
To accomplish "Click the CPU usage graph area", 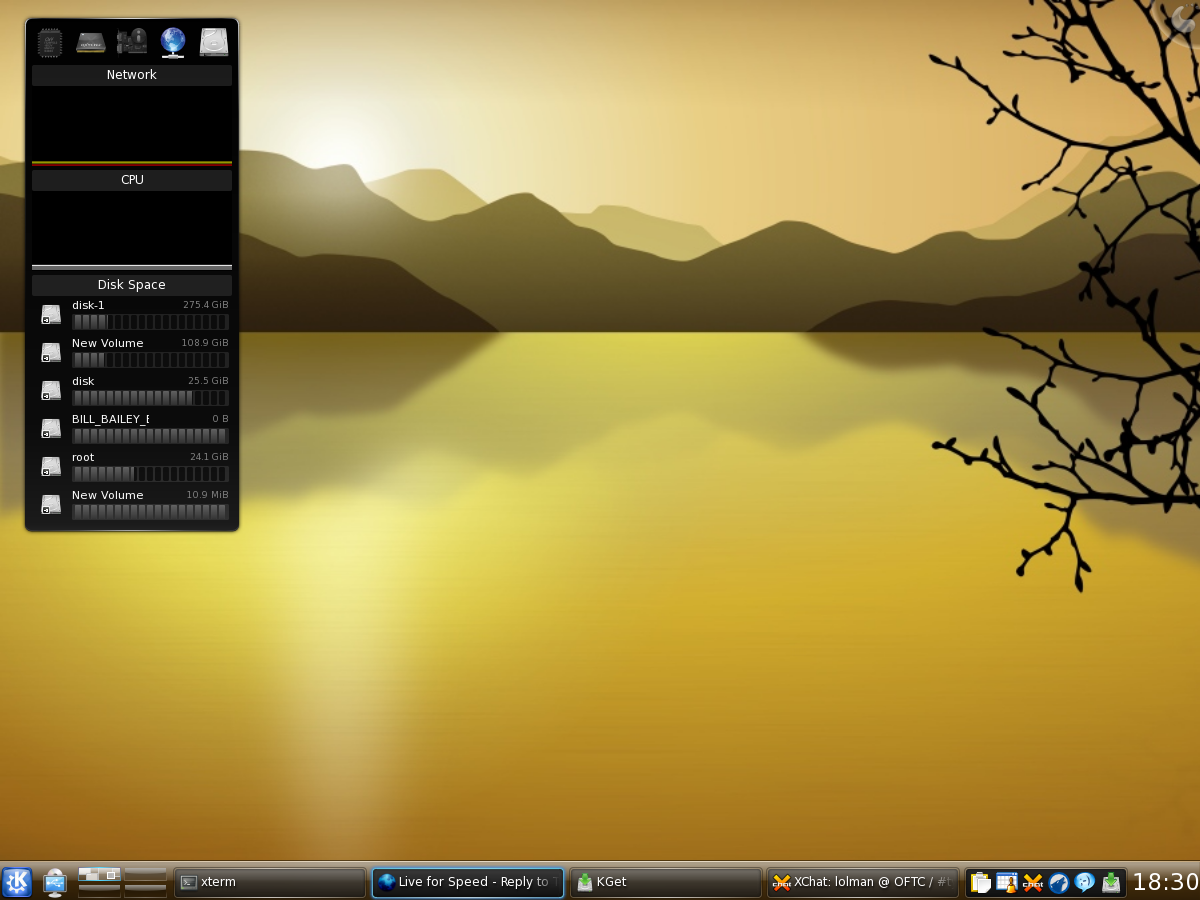I will click(x=132, y=231).
